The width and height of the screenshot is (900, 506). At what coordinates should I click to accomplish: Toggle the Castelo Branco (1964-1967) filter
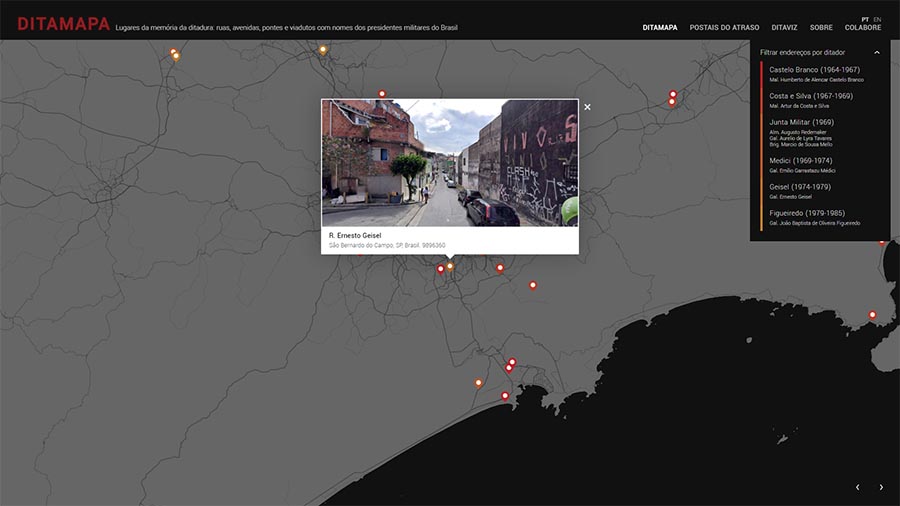(814, 70)
